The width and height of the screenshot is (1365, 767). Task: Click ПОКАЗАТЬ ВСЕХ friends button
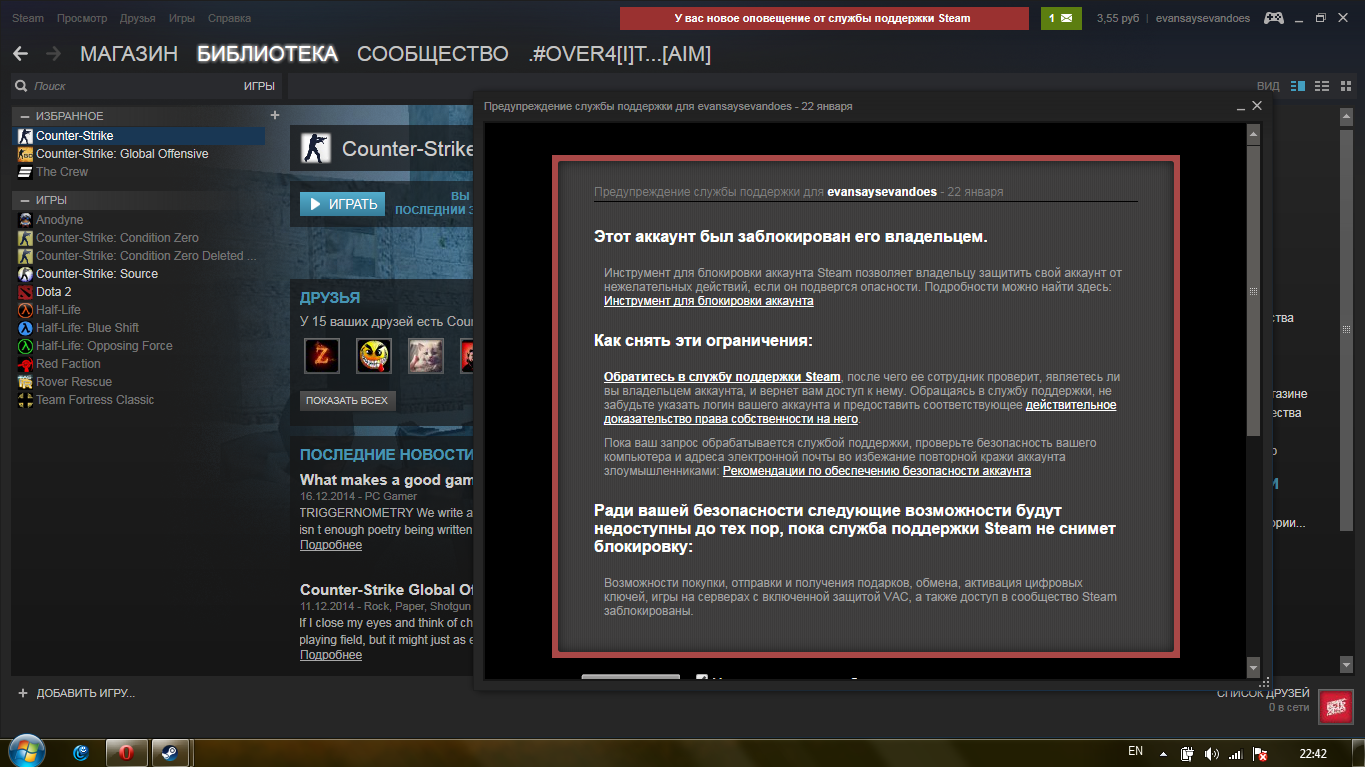347,400
